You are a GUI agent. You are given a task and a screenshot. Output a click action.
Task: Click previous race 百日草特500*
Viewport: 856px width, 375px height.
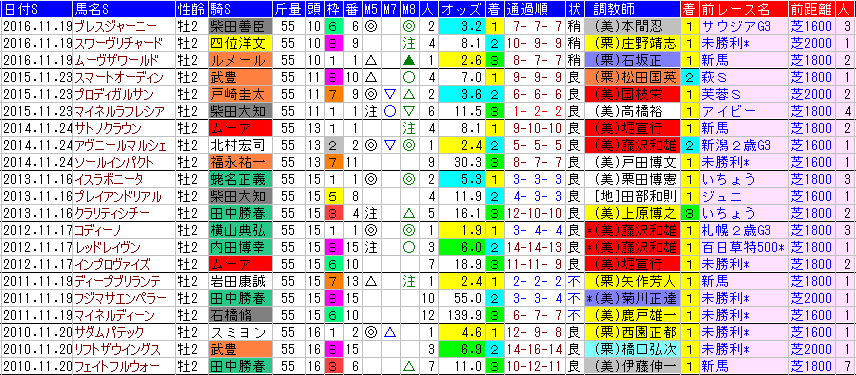point(742,248)
